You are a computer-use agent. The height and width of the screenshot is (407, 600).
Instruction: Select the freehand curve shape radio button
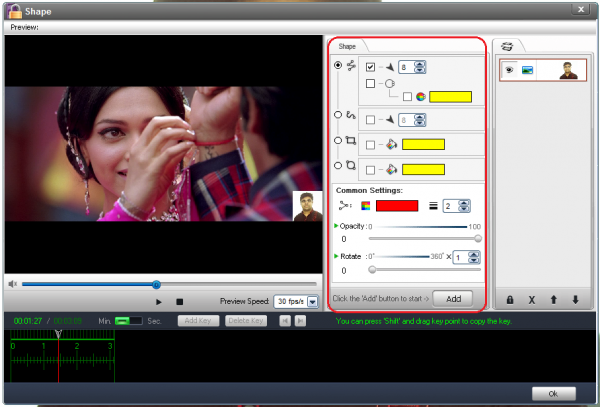tap(338, 114)
